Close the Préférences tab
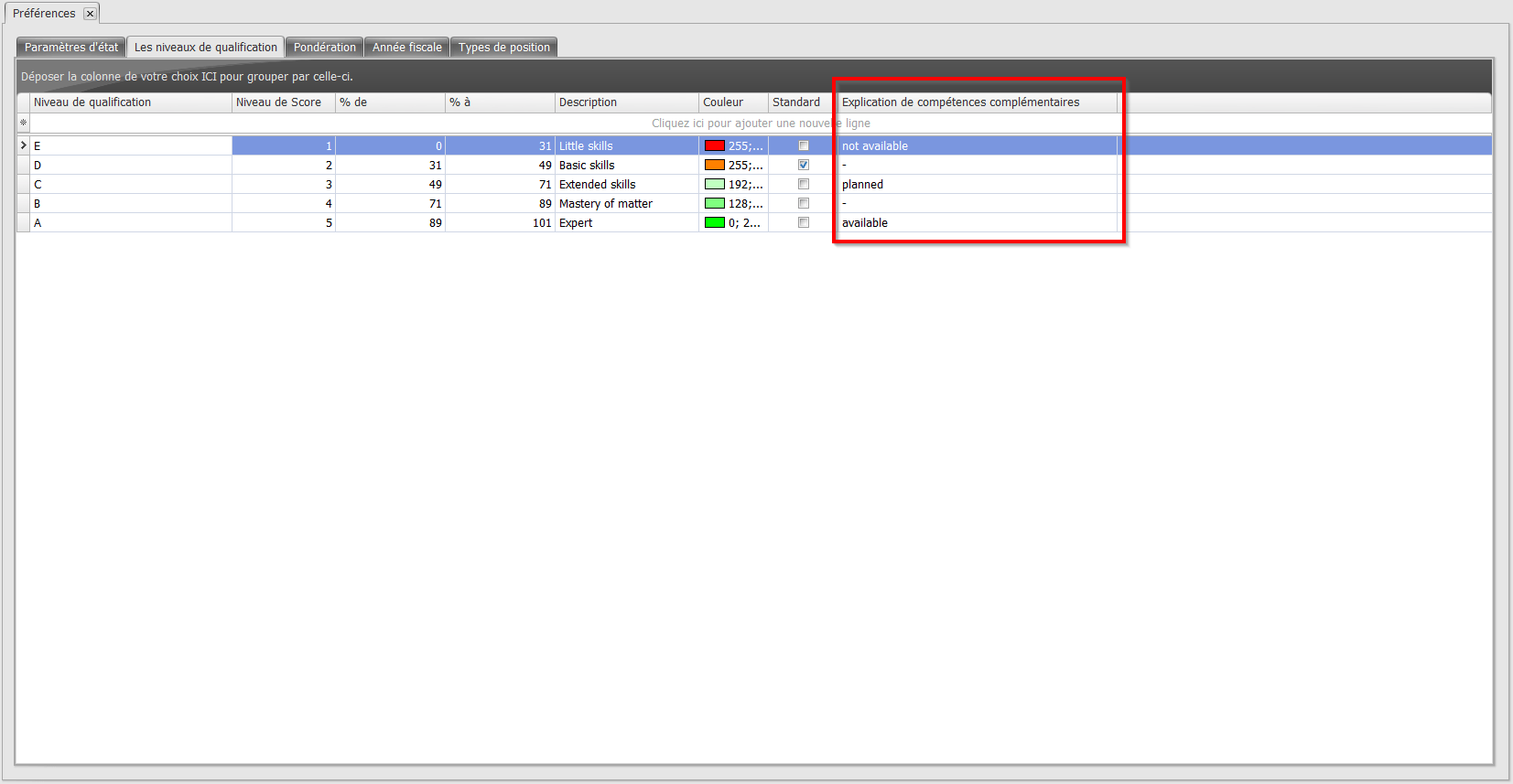Viewport: 1513px width, 784px height. (90, 14)
